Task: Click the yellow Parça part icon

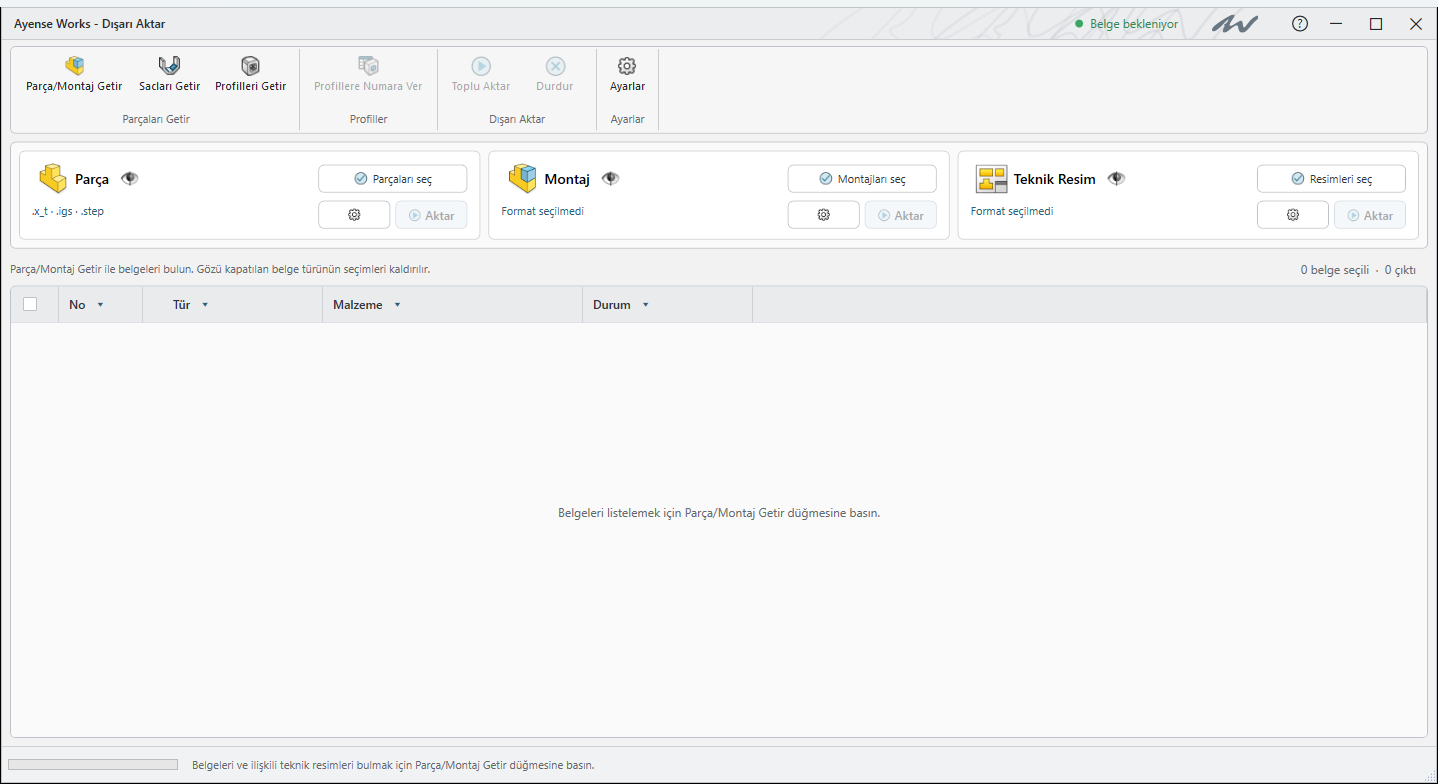Action: 53,179
